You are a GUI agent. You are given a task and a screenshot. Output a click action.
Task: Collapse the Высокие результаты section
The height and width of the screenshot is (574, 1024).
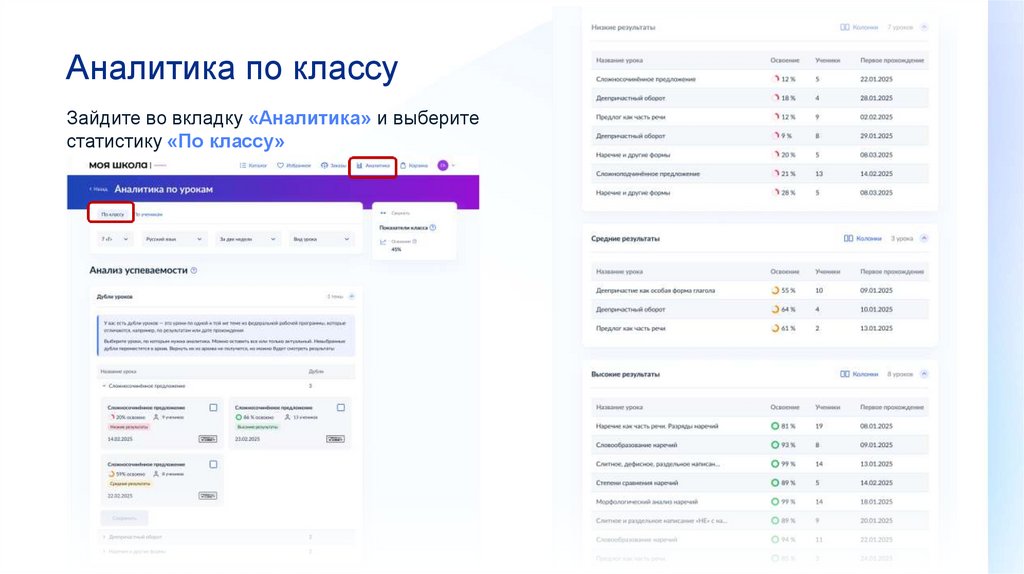point(924,374)
